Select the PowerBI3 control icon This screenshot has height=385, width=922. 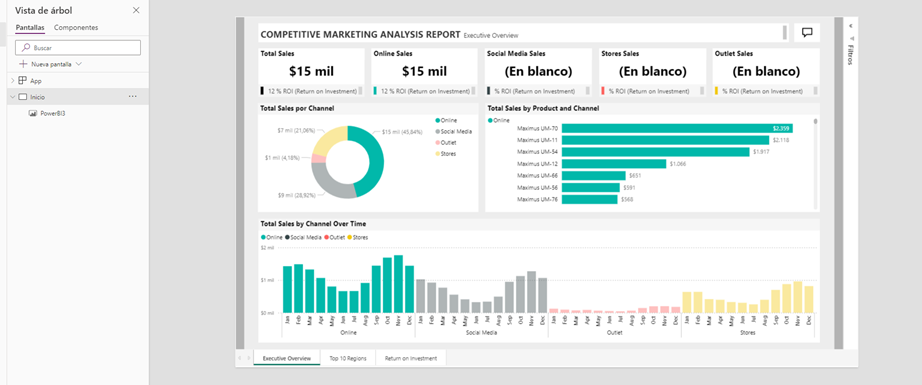(33, 113)
